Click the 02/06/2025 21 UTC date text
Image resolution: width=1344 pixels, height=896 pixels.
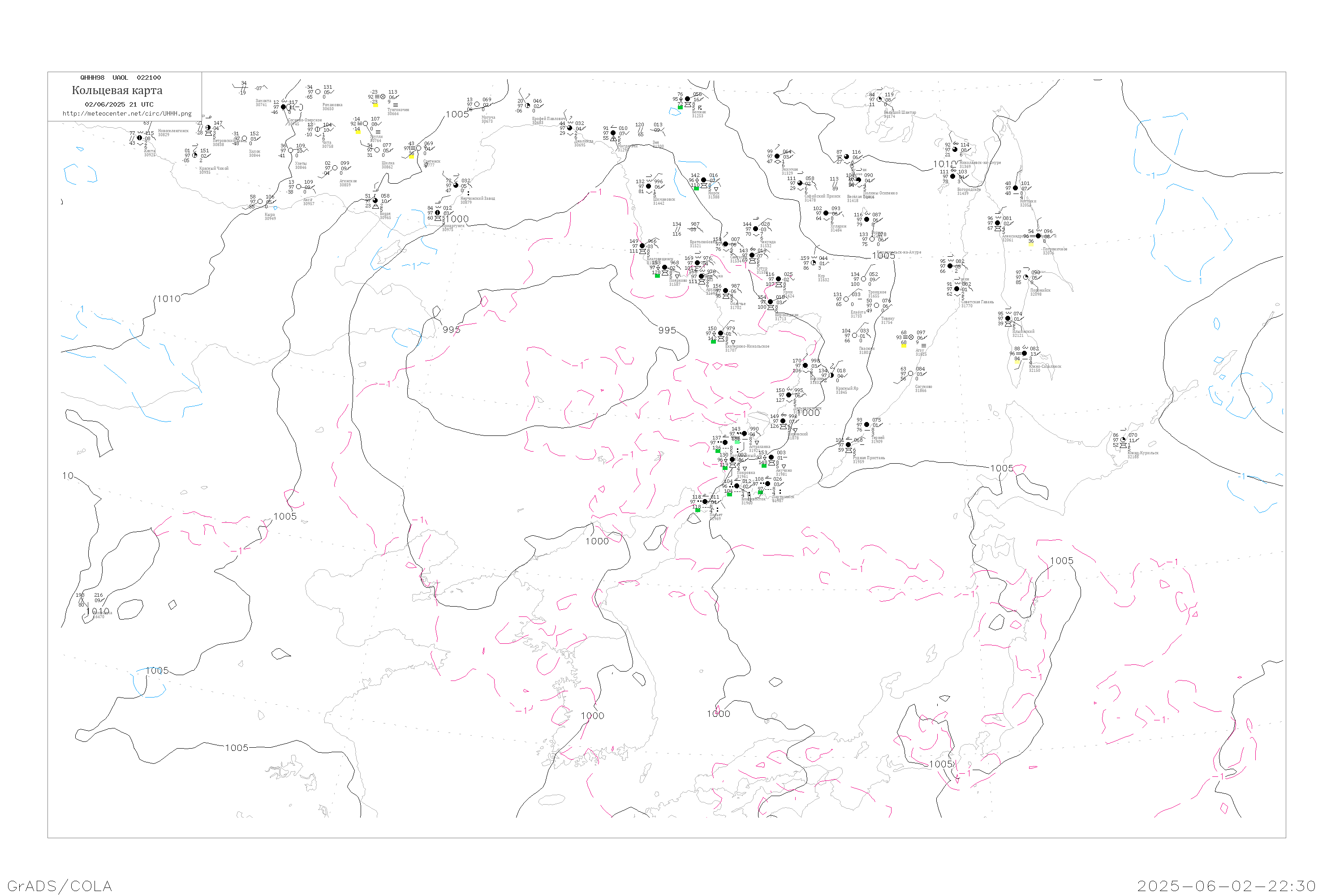point(119,104)
